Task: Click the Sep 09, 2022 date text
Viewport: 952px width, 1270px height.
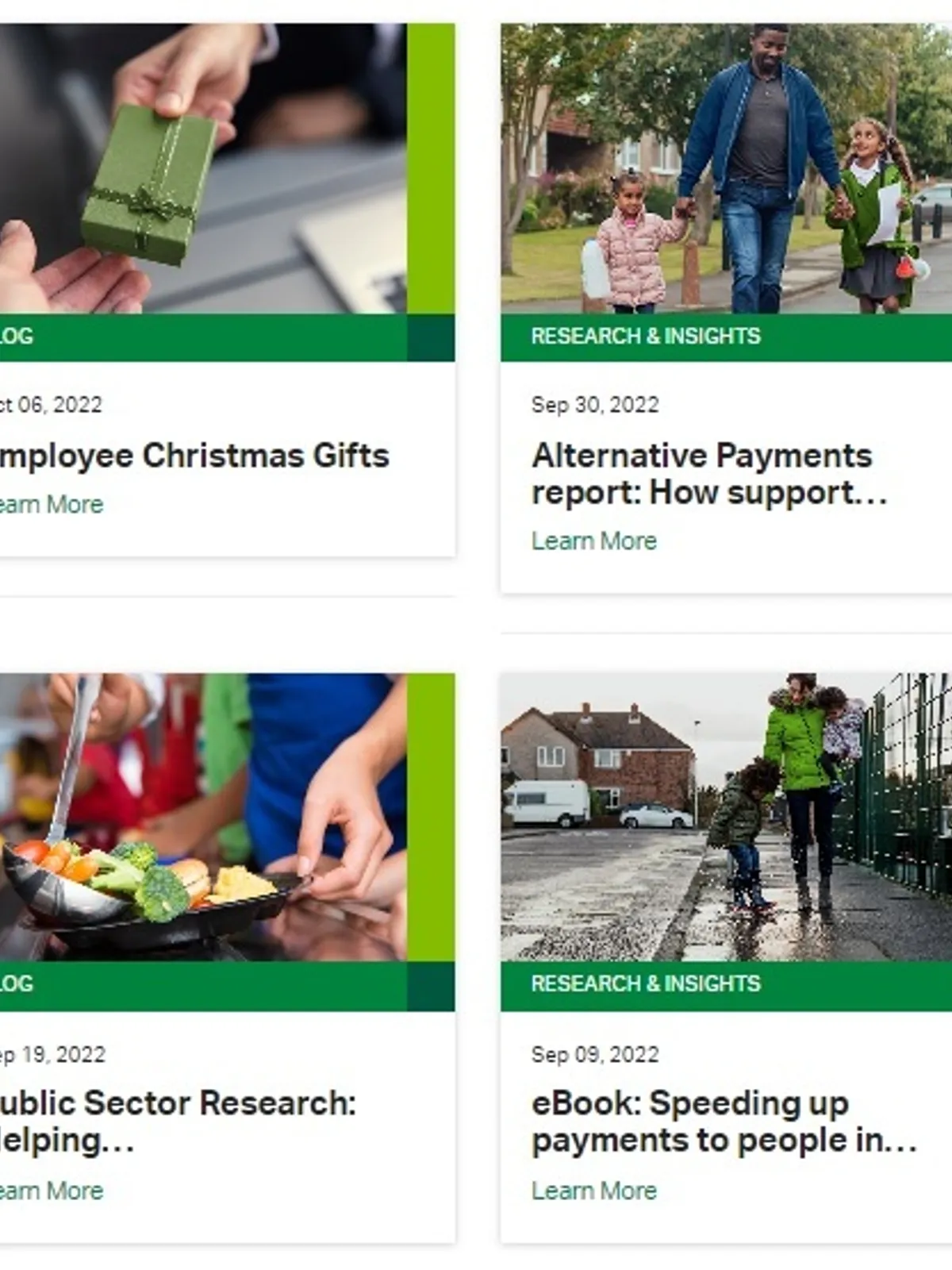Action: [x=595, y=1055]
